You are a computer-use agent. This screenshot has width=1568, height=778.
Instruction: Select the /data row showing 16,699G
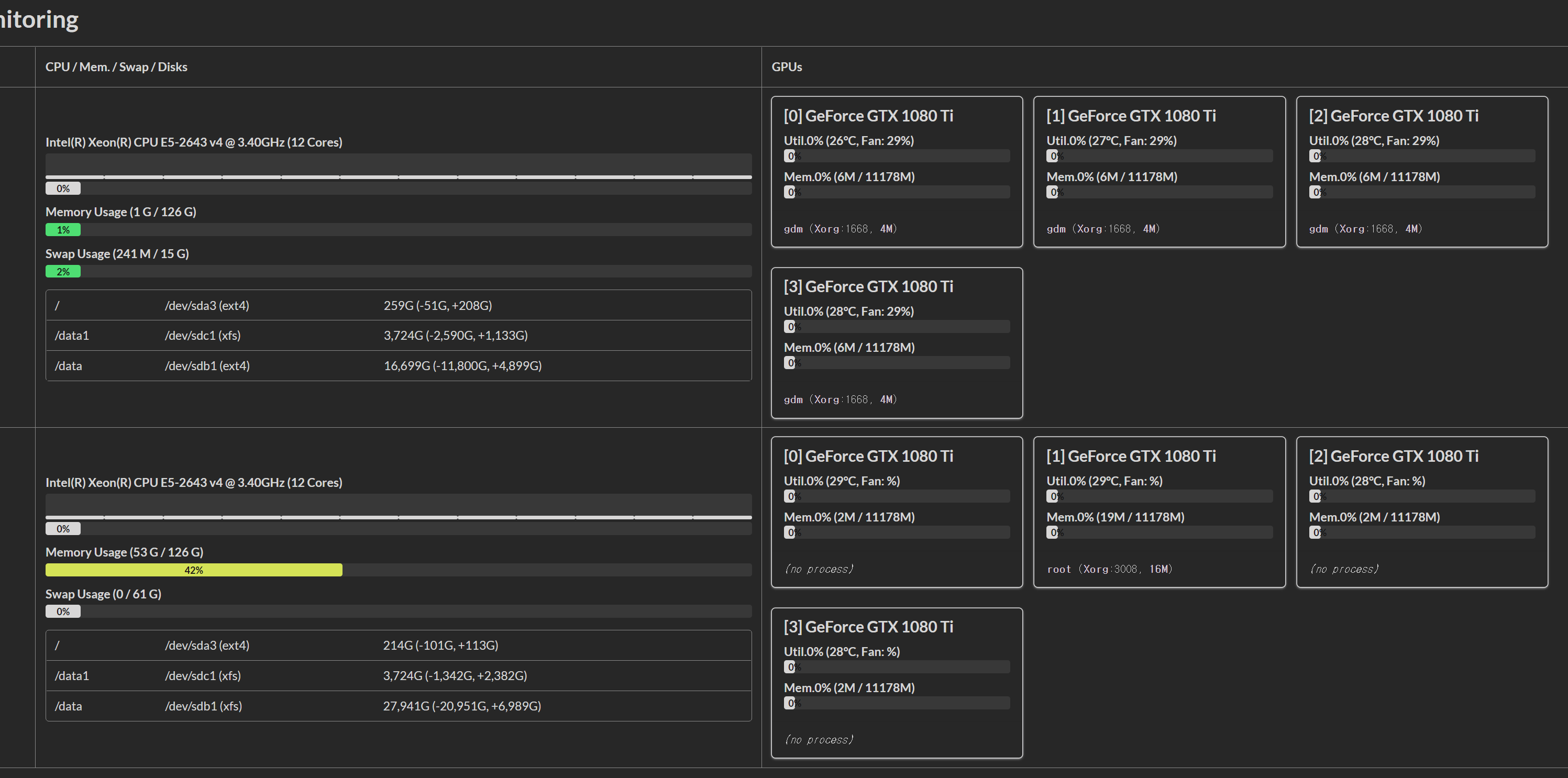coord(398,365)
